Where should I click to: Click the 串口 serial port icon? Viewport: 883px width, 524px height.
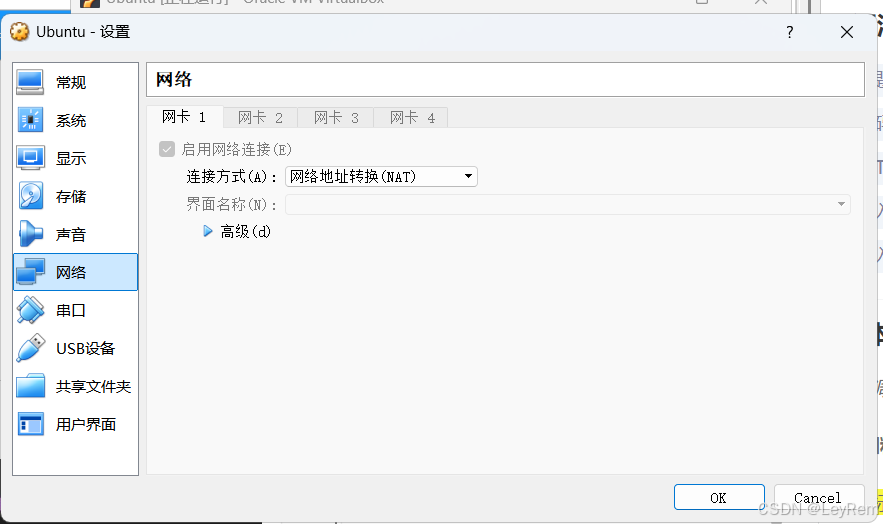click(30, 310)
